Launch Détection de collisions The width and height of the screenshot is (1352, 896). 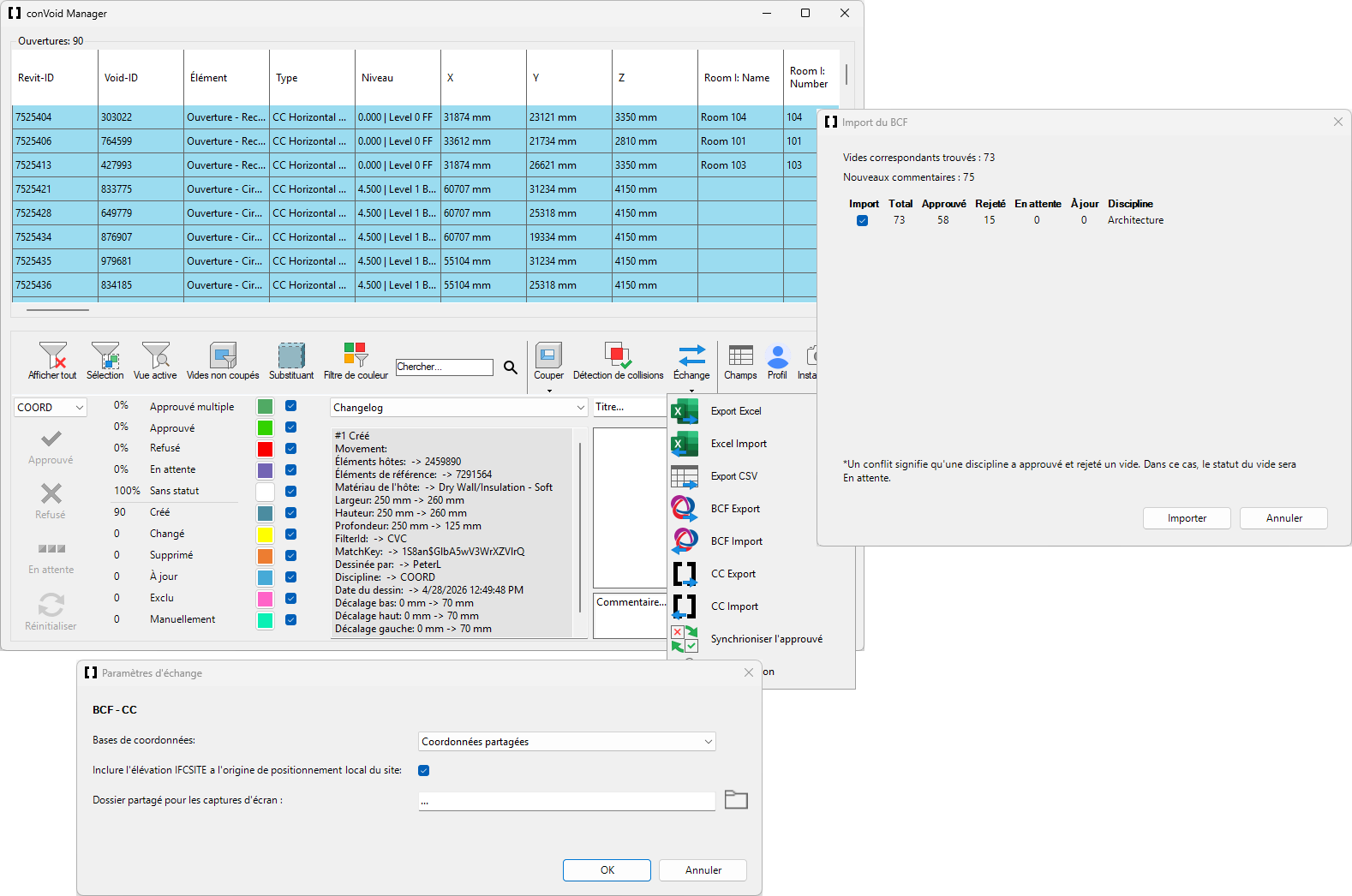point(618,355)
